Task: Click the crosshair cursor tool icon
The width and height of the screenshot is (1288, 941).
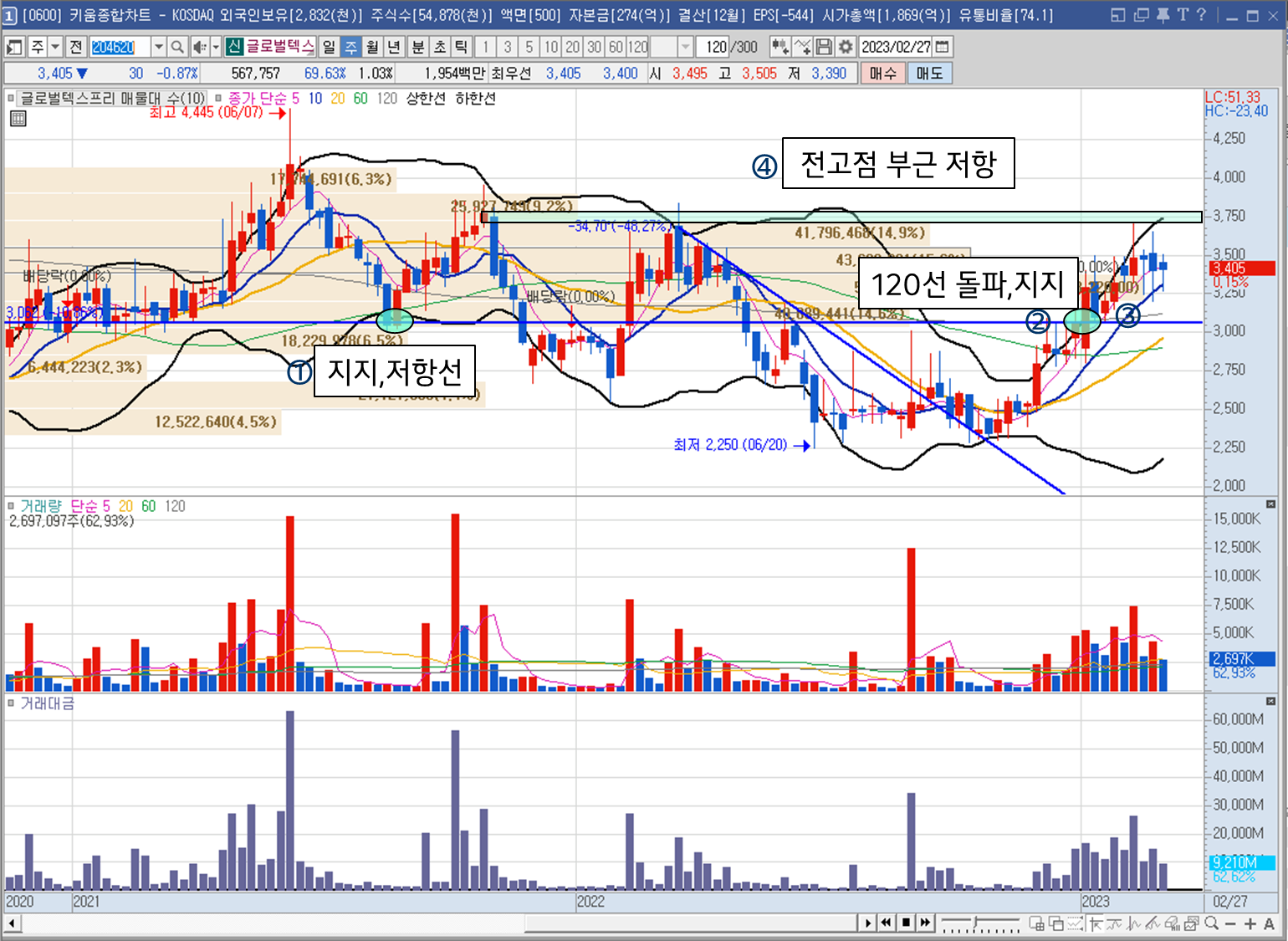Action: [x=1095, y=923]
